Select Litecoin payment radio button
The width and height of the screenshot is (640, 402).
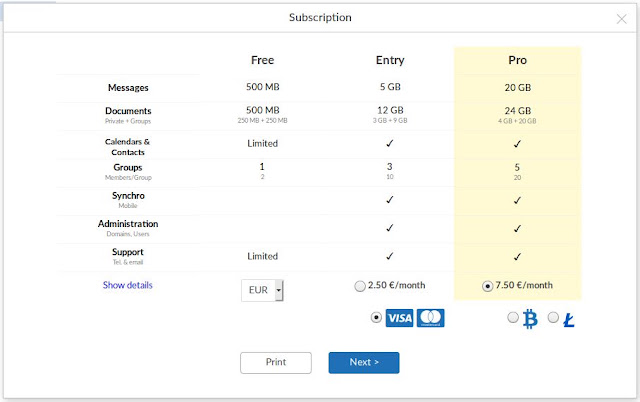[x=553, y=317]
